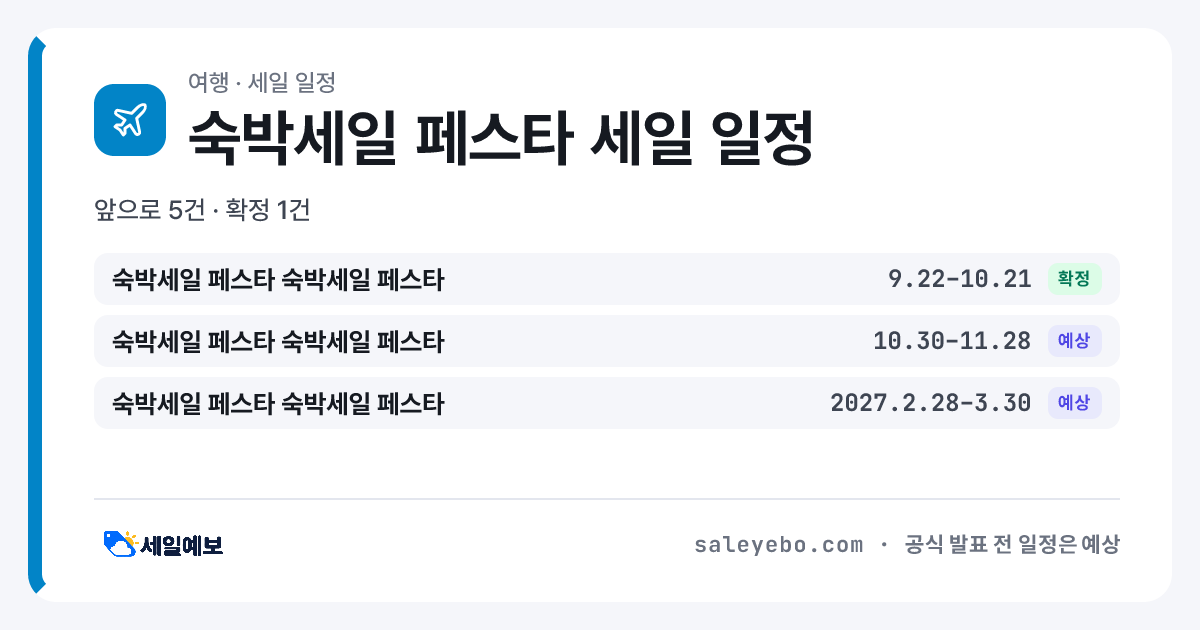Viewport: 1200px width, 630px height.
Task: Click the 숙박세일 페스타 세일 일정 headline
Action: click(501, 137)
